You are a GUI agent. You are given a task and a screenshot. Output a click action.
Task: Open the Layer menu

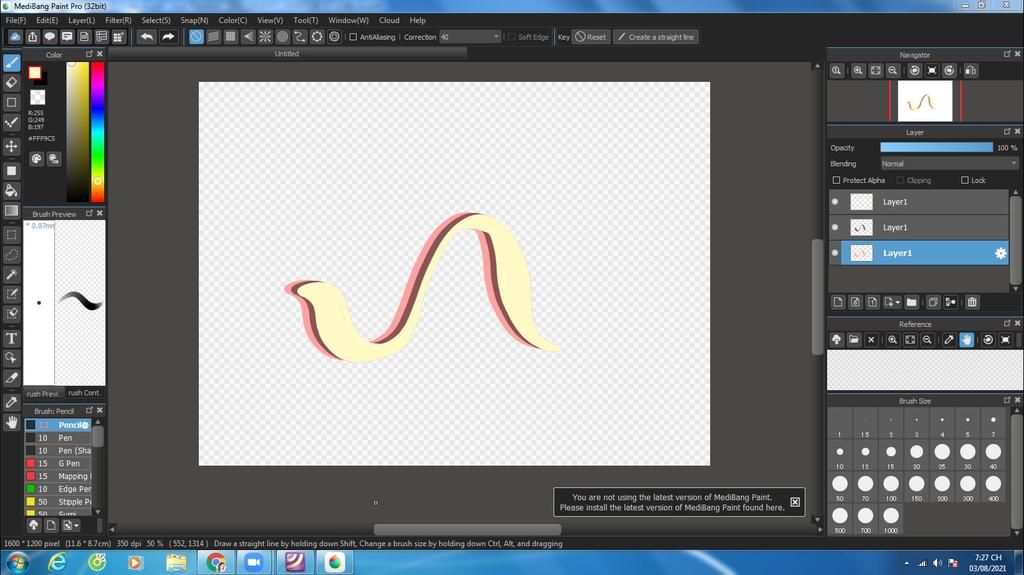click(x=82, y=20)
